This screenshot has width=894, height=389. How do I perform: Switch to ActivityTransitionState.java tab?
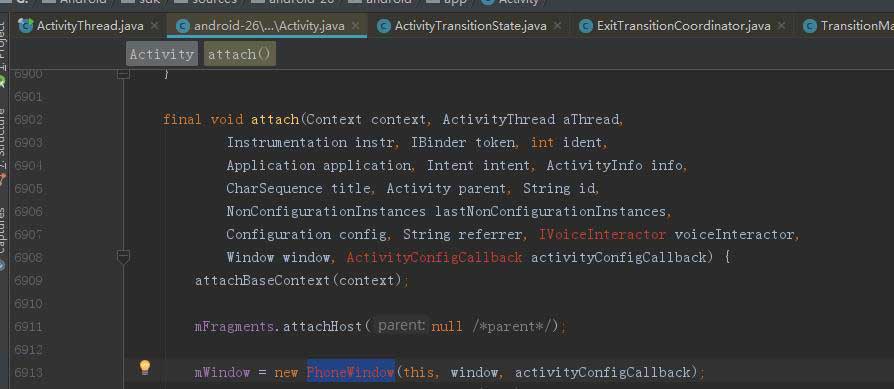coord(470,26)
